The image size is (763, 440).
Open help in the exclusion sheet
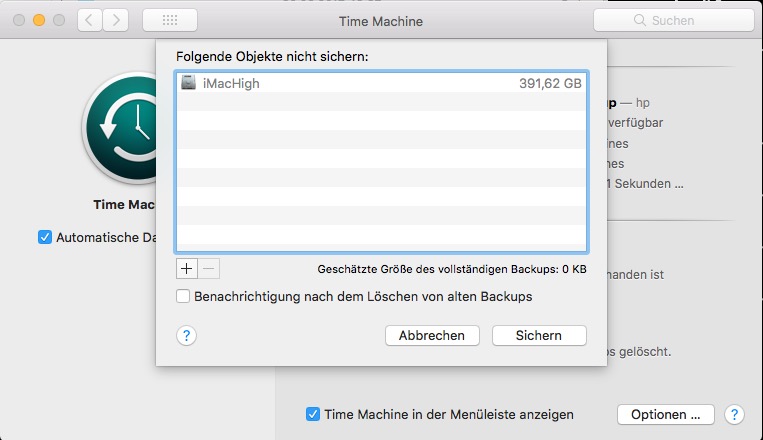(186, 335)
